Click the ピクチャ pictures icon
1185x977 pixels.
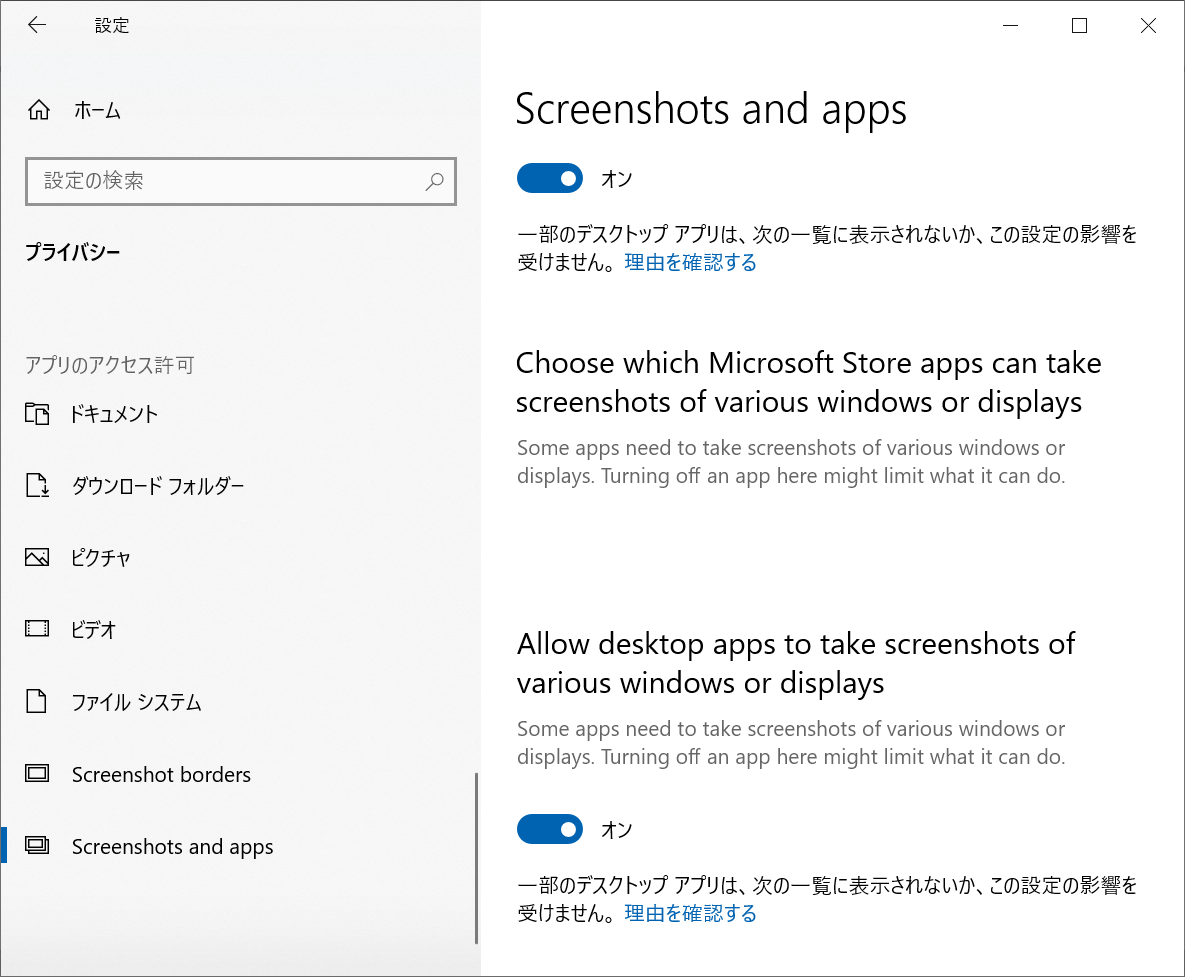tap(37, 557)
